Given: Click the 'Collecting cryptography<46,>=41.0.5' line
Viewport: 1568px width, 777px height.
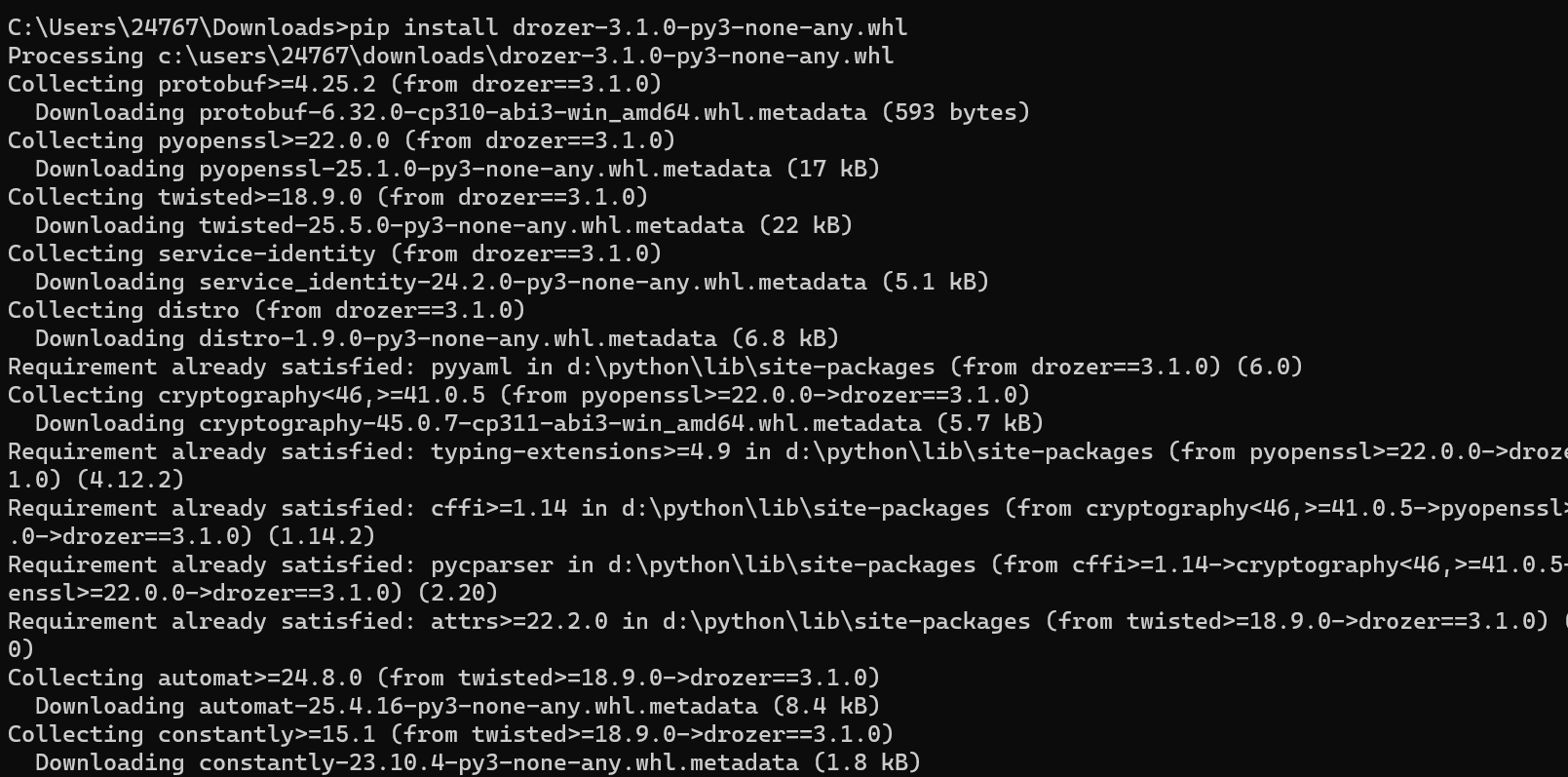Looking at the screenshot, I should pyautogui.click(x=518, y=395).
